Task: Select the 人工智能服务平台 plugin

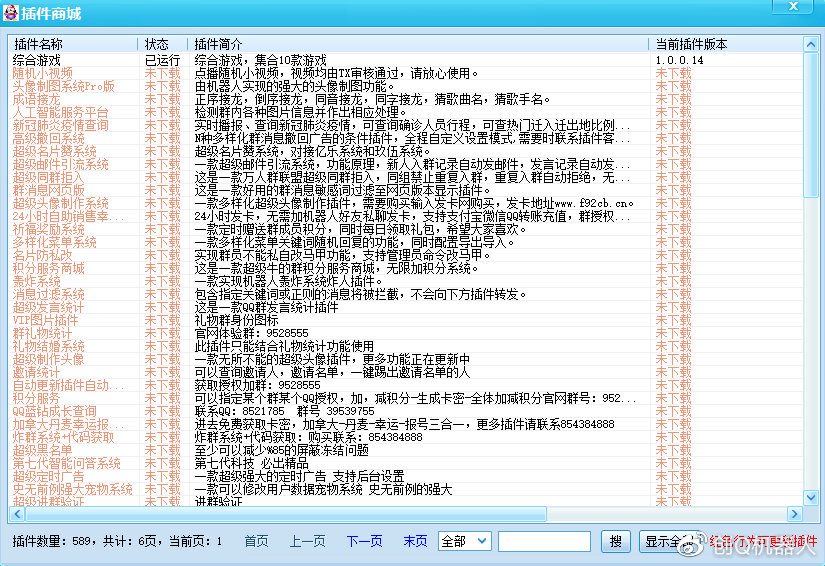Action: 61,112
